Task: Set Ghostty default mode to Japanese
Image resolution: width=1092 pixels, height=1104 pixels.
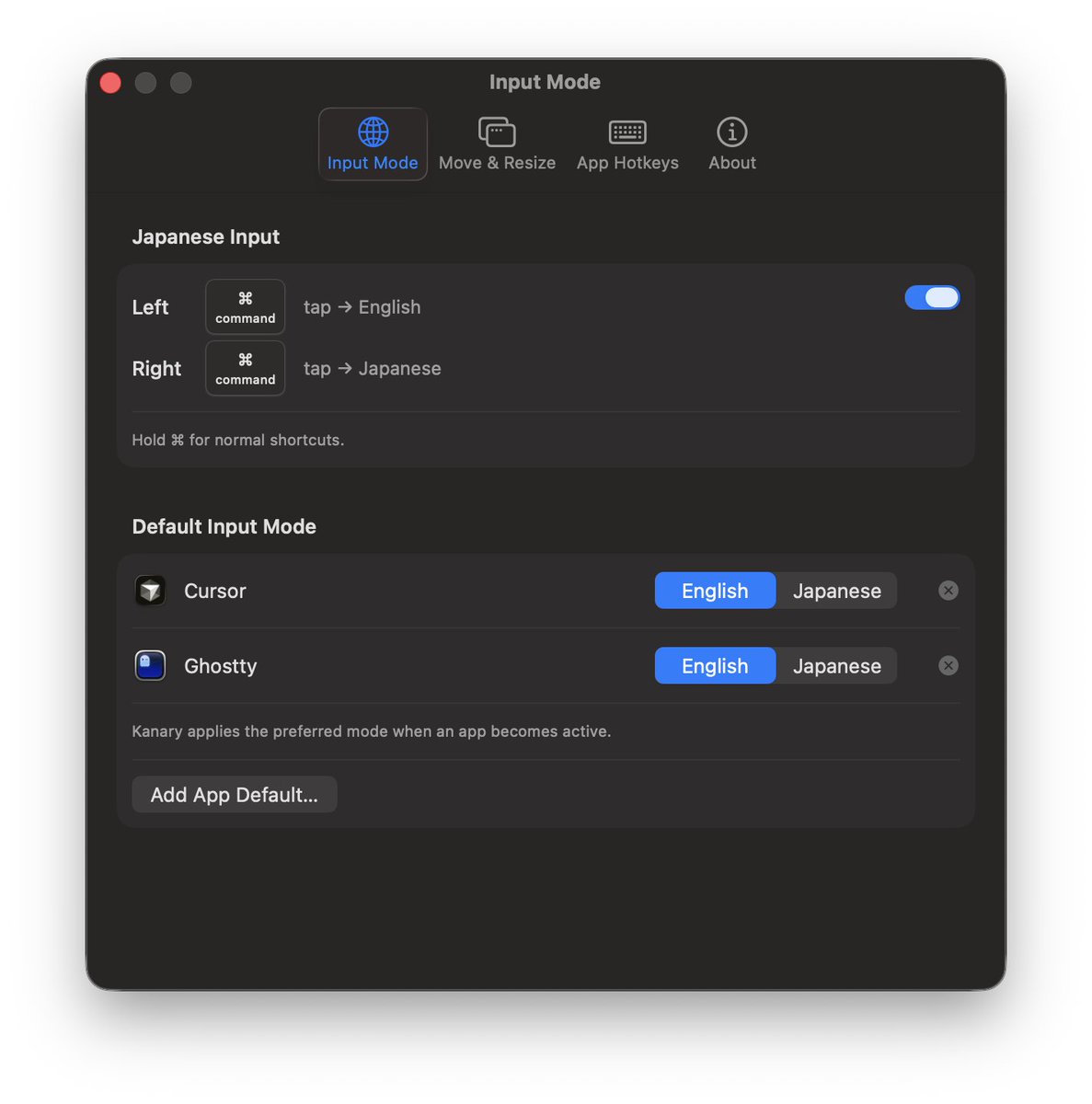Action: pos(837,666)
